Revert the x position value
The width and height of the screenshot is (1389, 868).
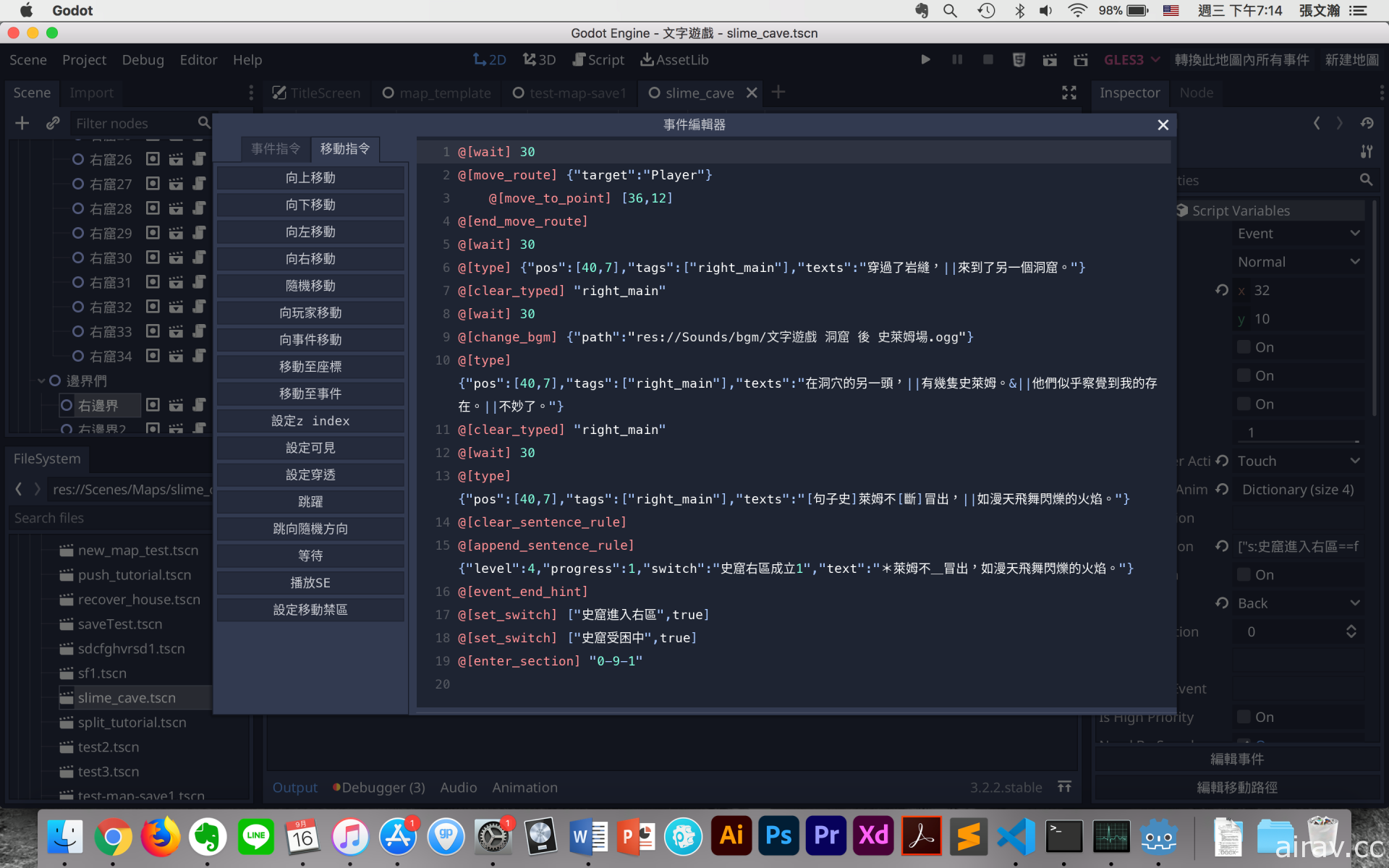click(1222, 290)
